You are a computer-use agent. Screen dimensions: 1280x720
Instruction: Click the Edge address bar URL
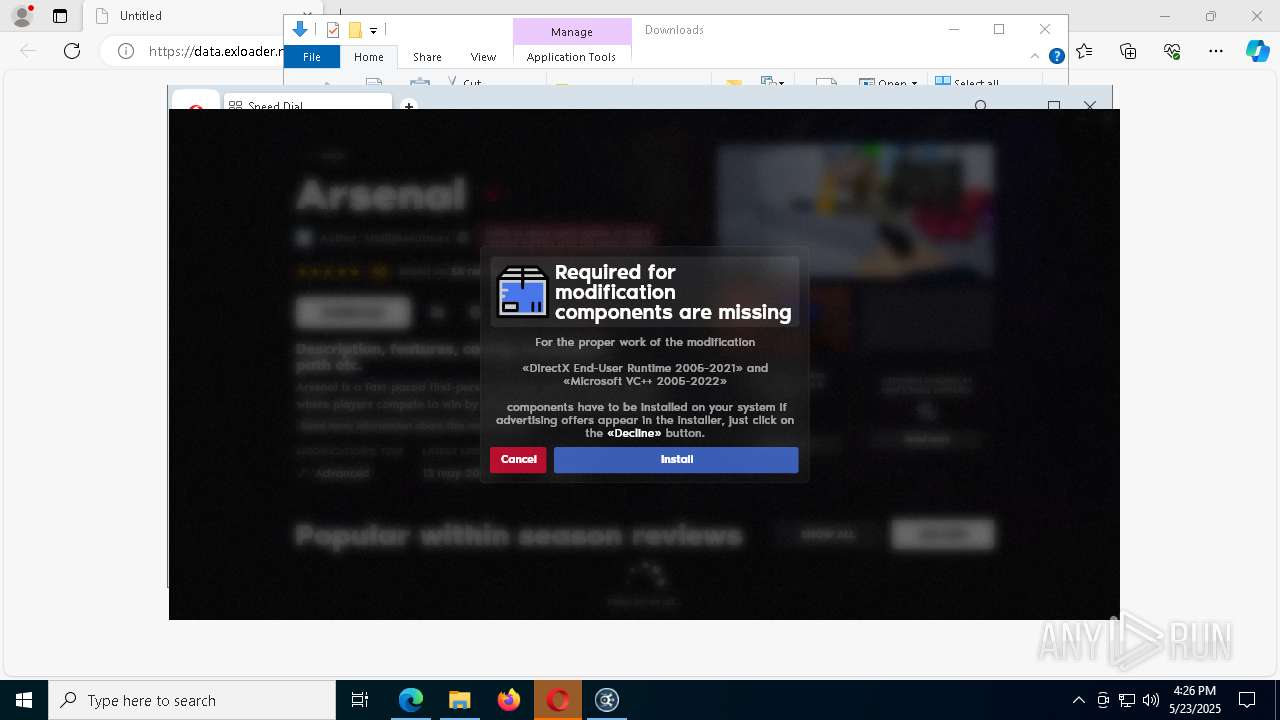tap(216, 51)
